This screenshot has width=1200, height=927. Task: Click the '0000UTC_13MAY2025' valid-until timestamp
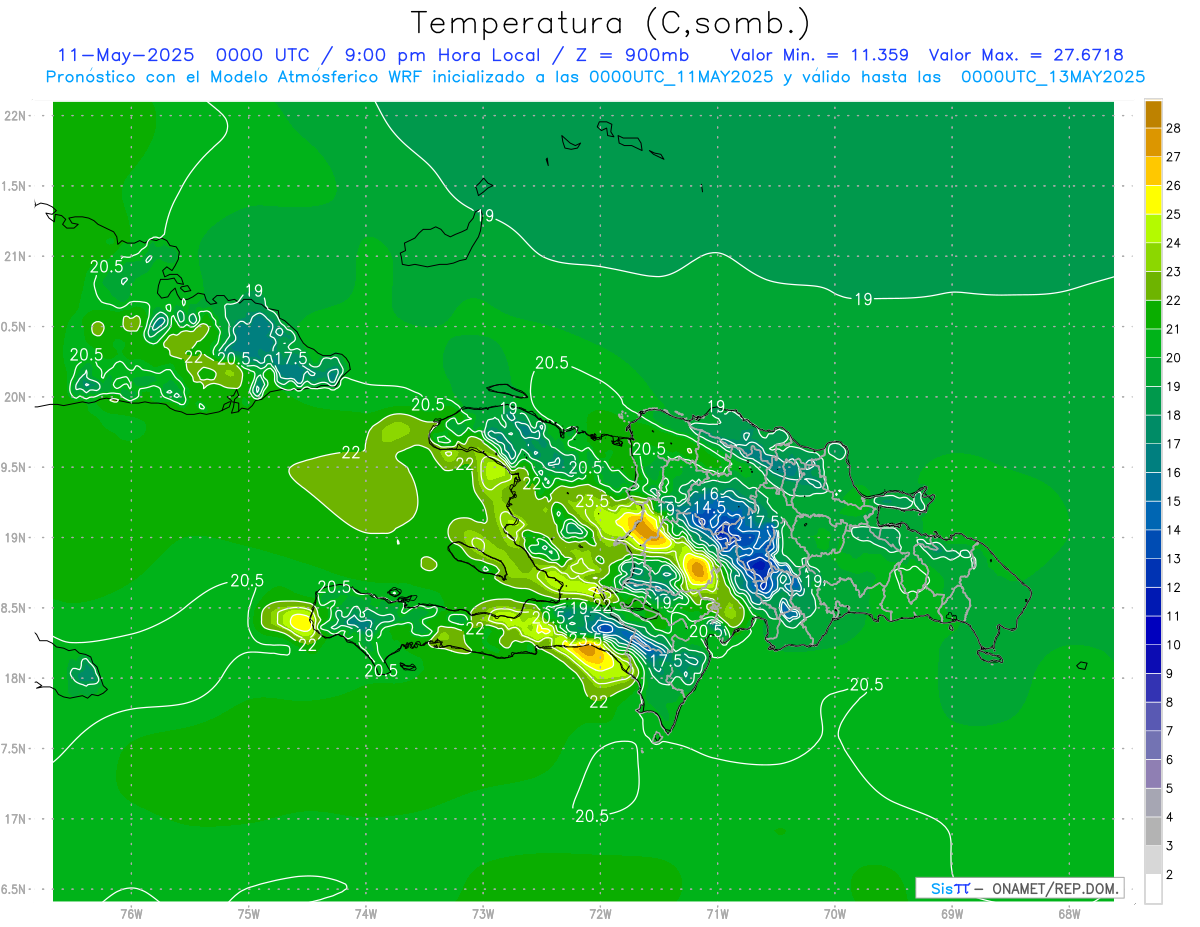1053,77
